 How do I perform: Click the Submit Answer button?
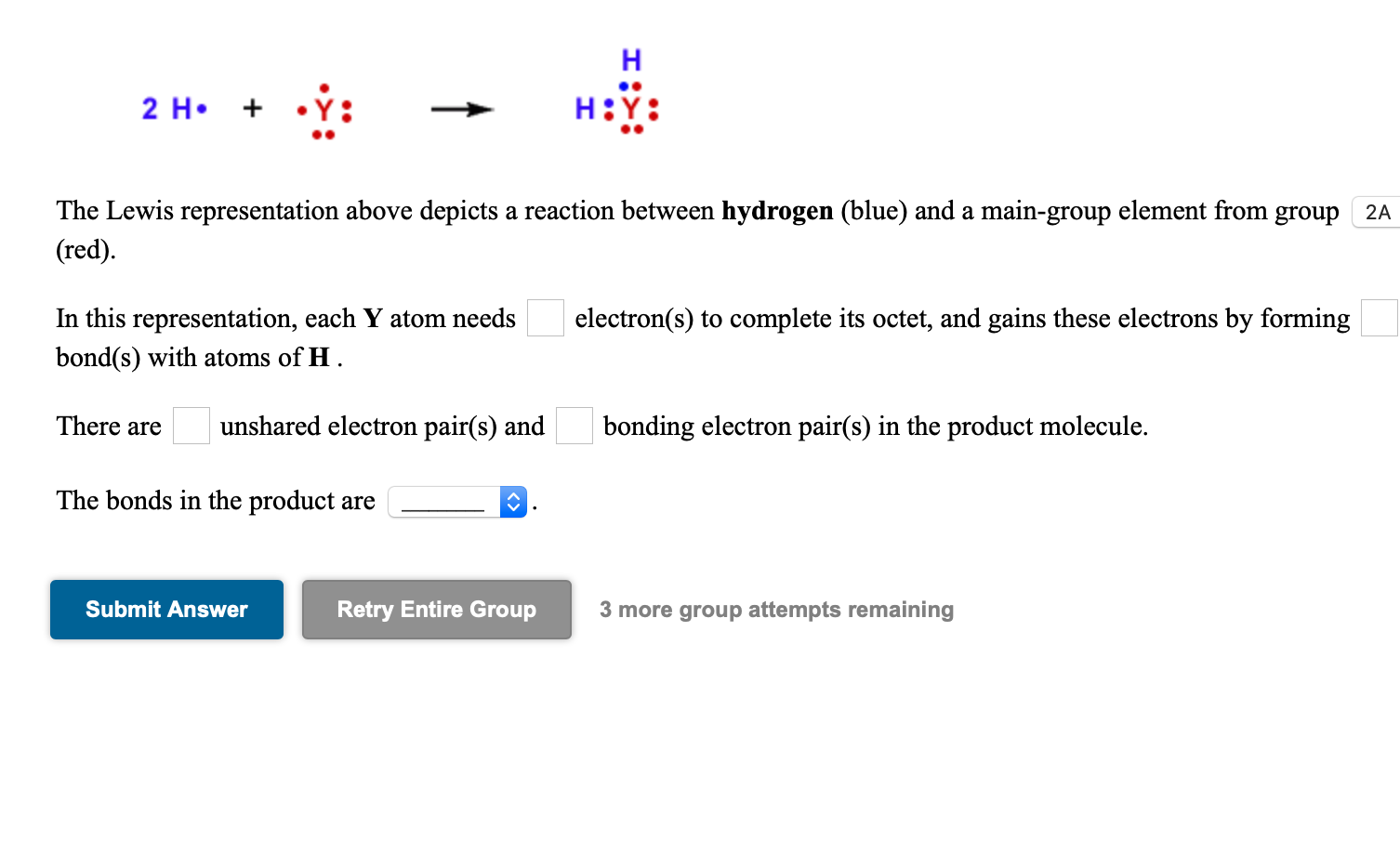point(166,610)
